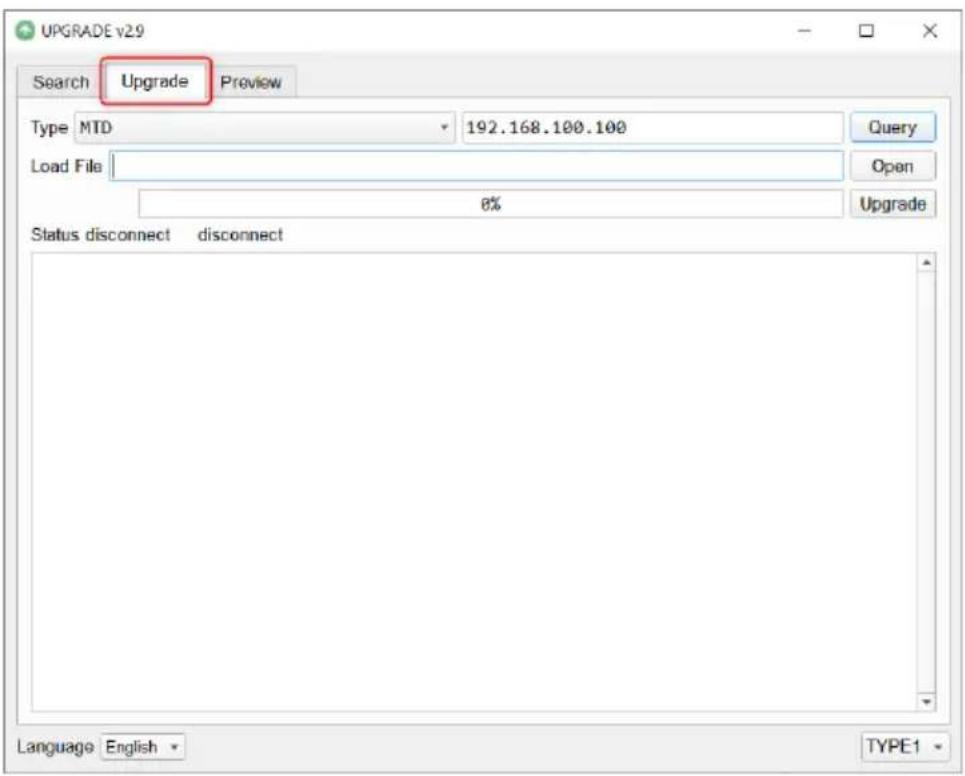
Task: Click the 'Language' label
Action: [x=55, y=746]
